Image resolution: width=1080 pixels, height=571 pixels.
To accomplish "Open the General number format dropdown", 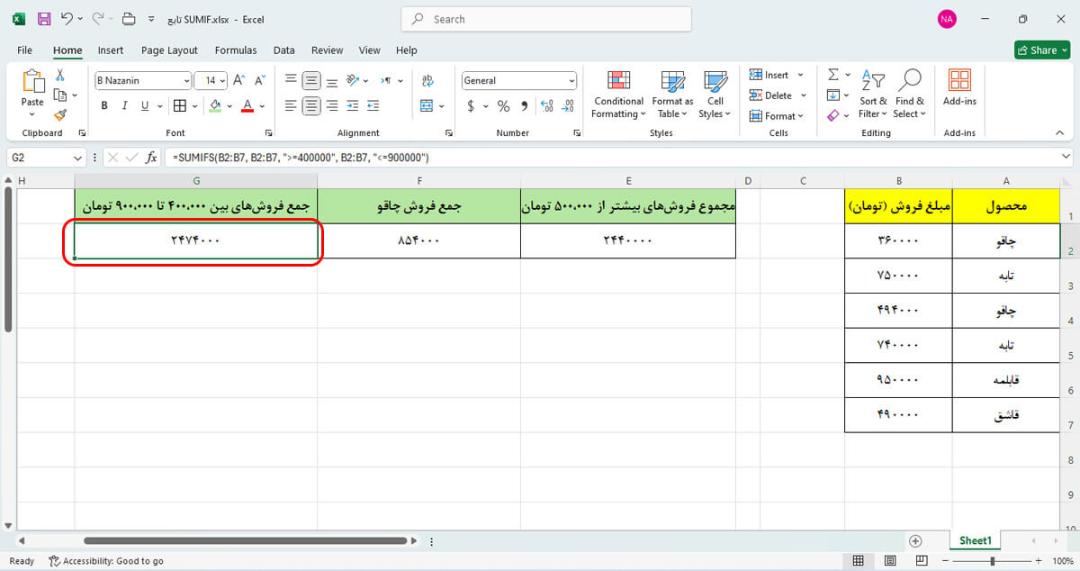I will [x=572, y=81].
